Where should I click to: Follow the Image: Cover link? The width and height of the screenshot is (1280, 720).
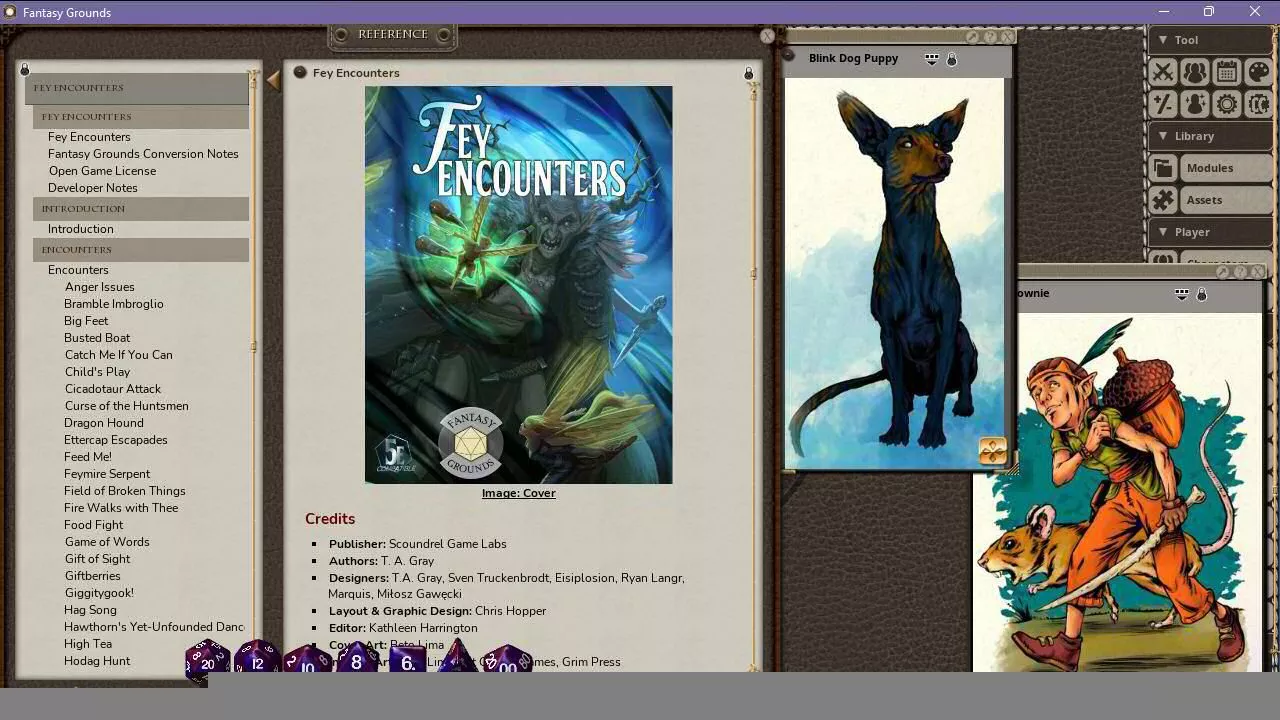[x=518, y=493]
